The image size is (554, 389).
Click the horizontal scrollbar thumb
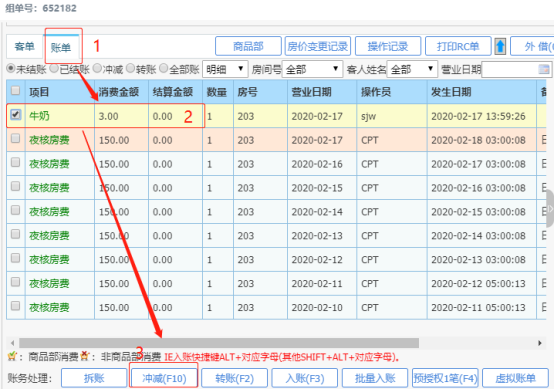tap(219, 343)
